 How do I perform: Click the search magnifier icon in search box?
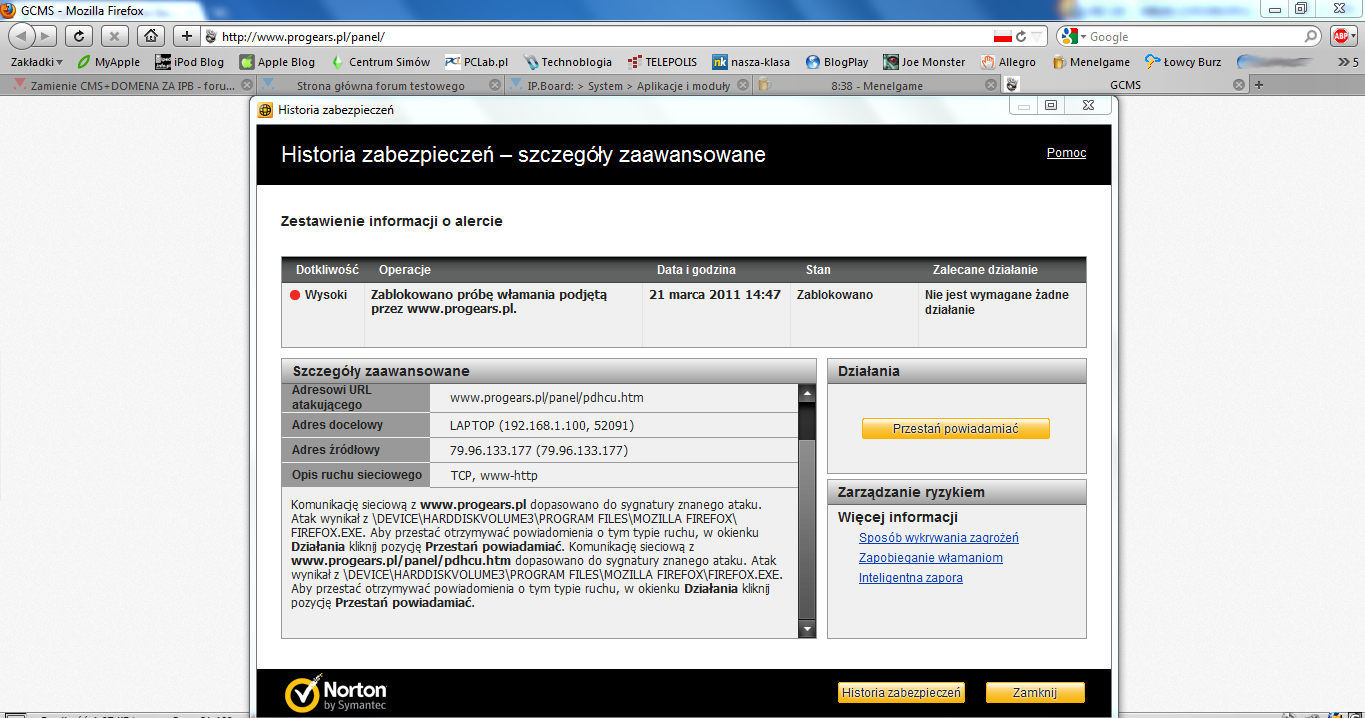click(1312, 36)
